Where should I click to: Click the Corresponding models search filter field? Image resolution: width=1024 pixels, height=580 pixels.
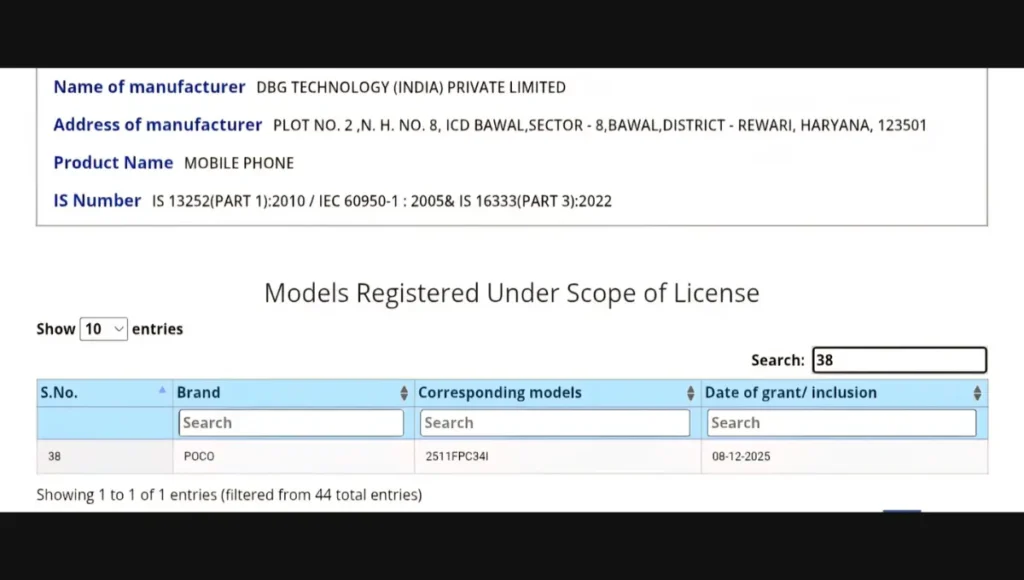point(554,423)
